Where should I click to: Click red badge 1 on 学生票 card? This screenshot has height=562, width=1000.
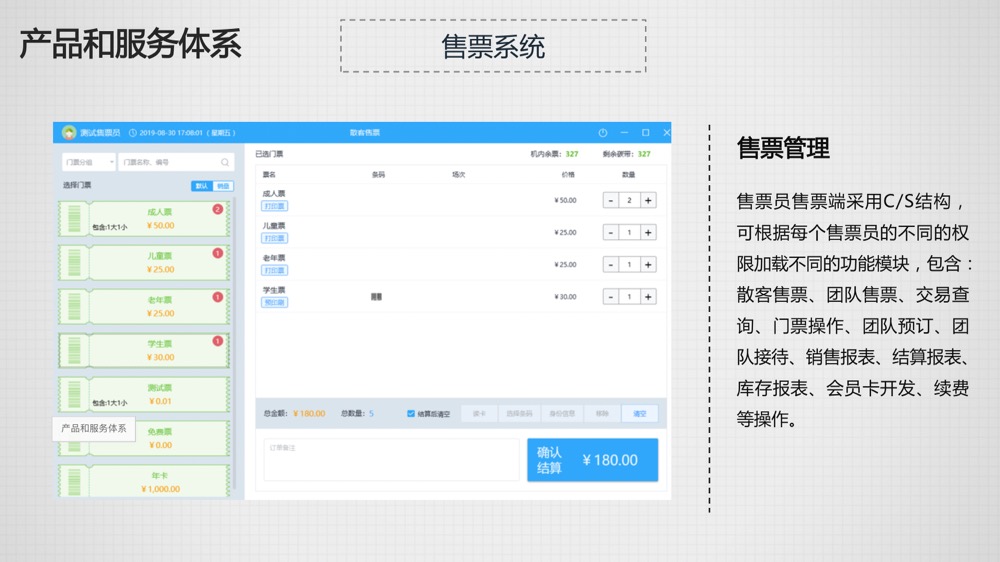217,341
